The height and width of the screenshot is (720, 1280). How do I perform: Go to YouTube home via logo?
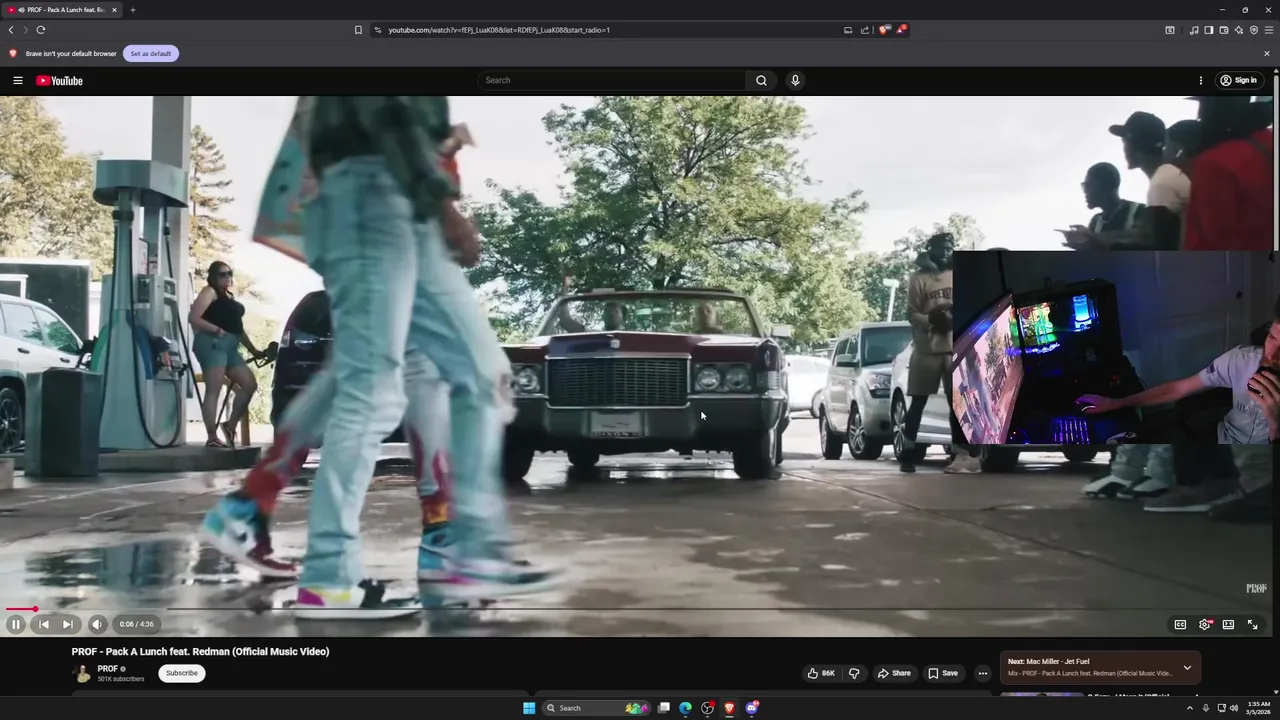point(59,80)
